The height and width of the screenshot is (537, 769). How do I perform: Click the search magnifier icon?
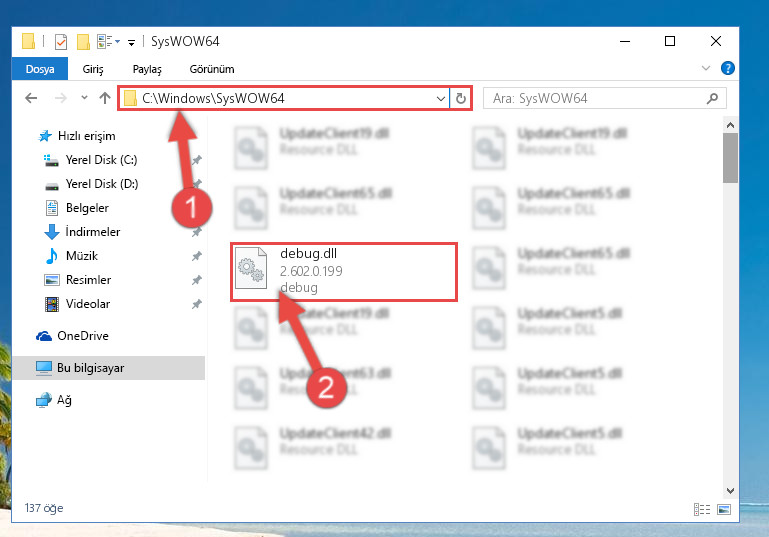(712, 99)
